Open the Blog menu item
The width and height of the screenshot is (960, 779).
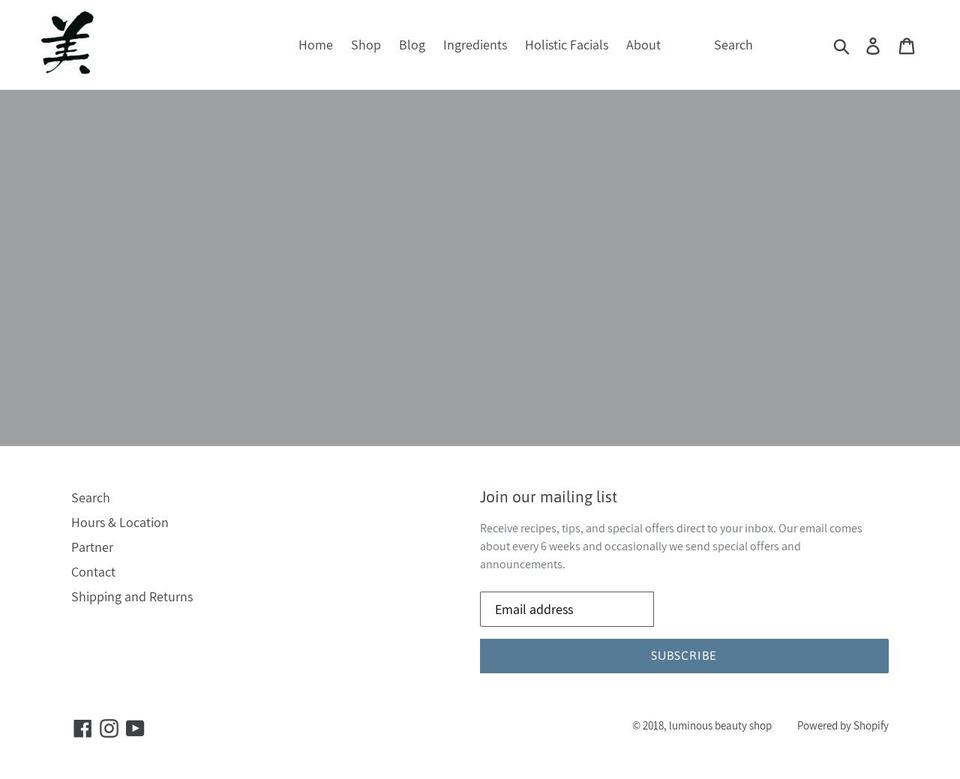pyautogui.click(x=412, y=45)
